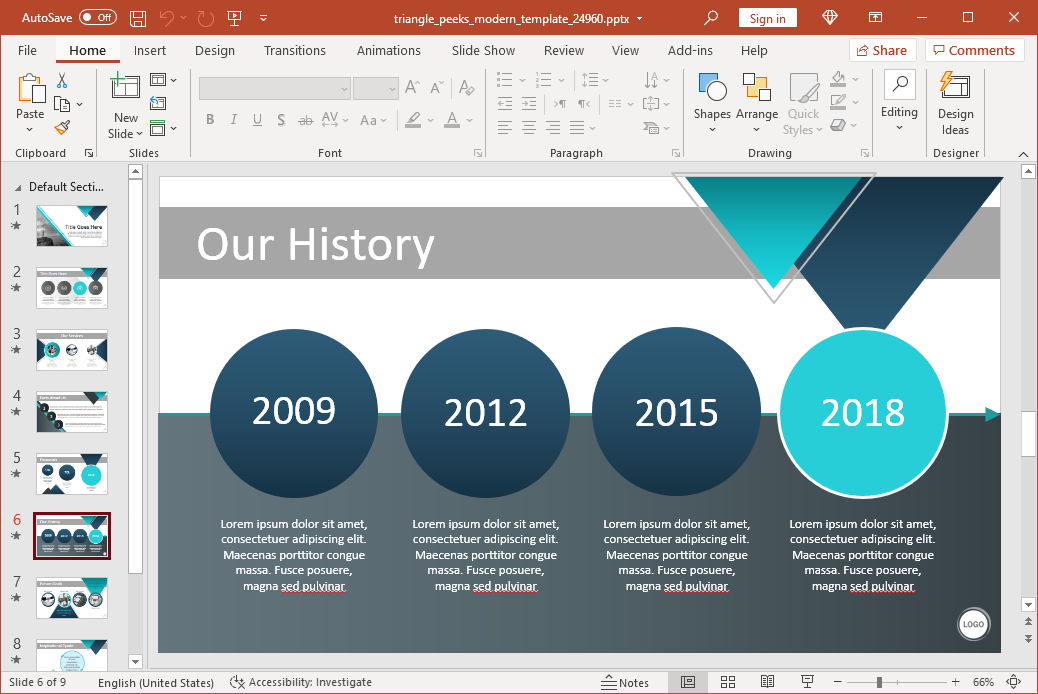Image resolution: width=1038 pixels, height=694 pixels.
Task: Select the Format Painter brush icon
Action: tap(62, 127)
